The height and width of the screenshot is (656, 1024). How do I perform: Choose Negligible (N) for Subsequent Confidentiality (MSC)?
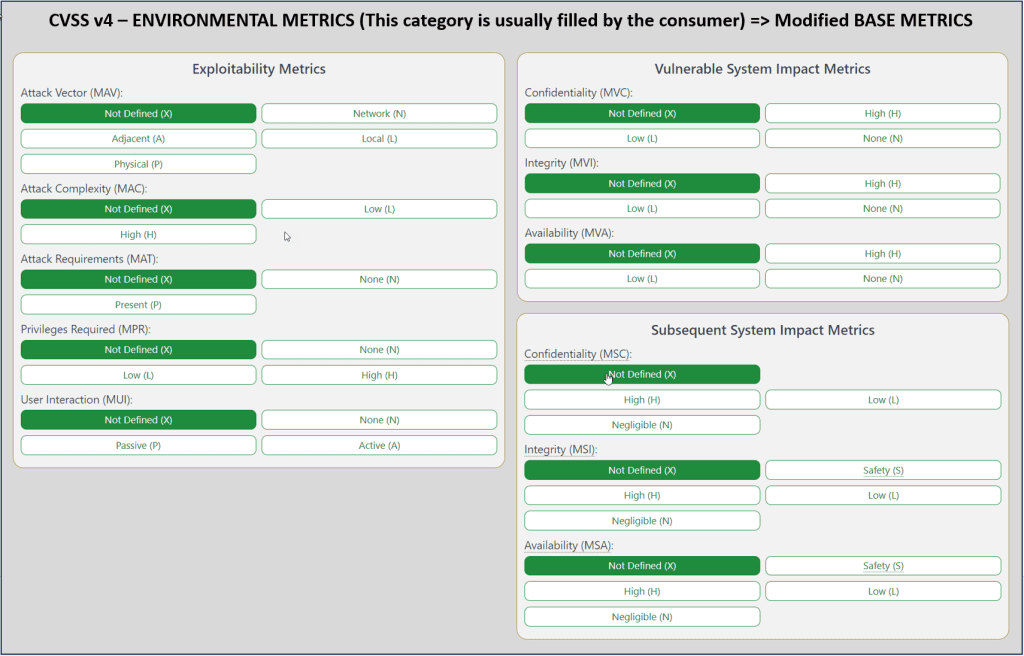pos(642,425)
